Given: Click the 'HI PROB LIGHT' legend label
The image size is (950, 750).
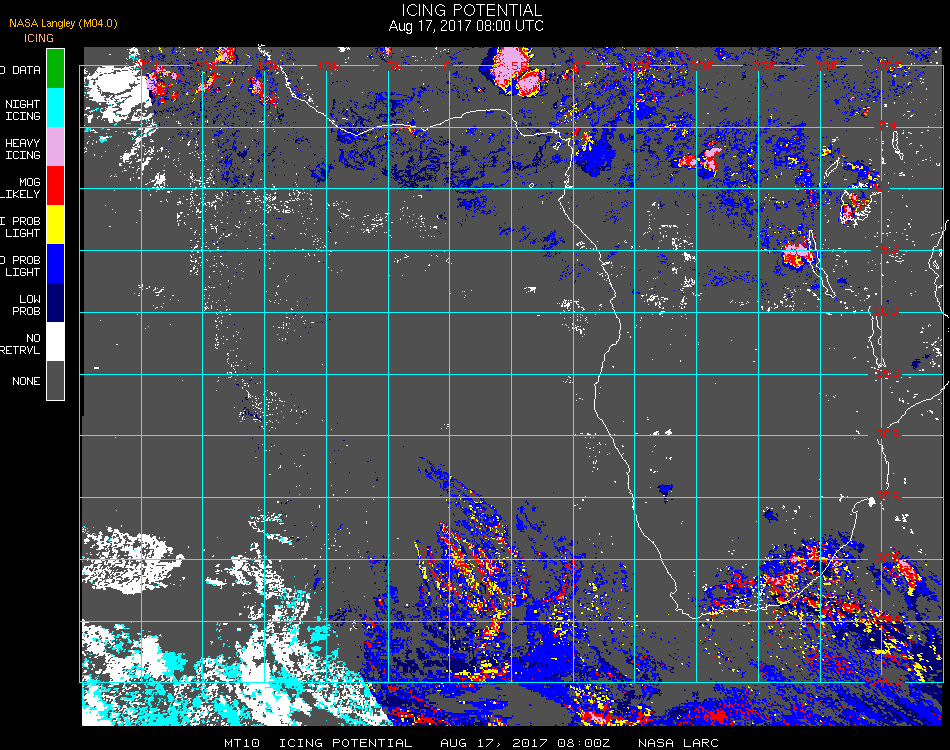Looking at the screenshot, I should [21, 227].
